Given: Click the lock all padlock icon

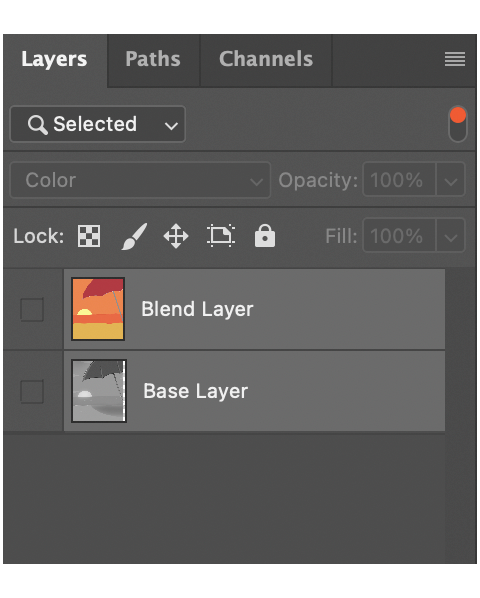Looking at the screenshot, I should pos(265,236).
